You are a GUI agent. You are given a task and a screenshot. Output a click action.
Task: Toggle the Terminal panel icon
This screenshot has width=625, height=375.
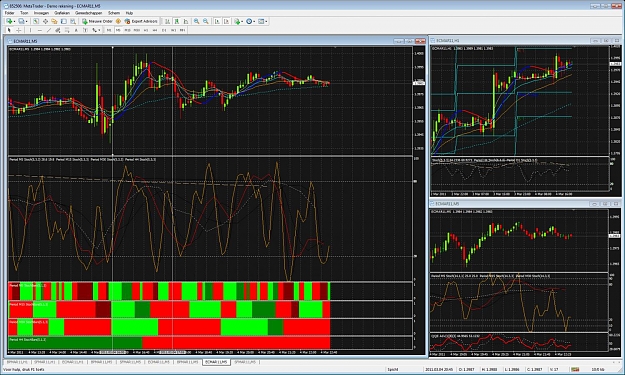coord(64,21)
